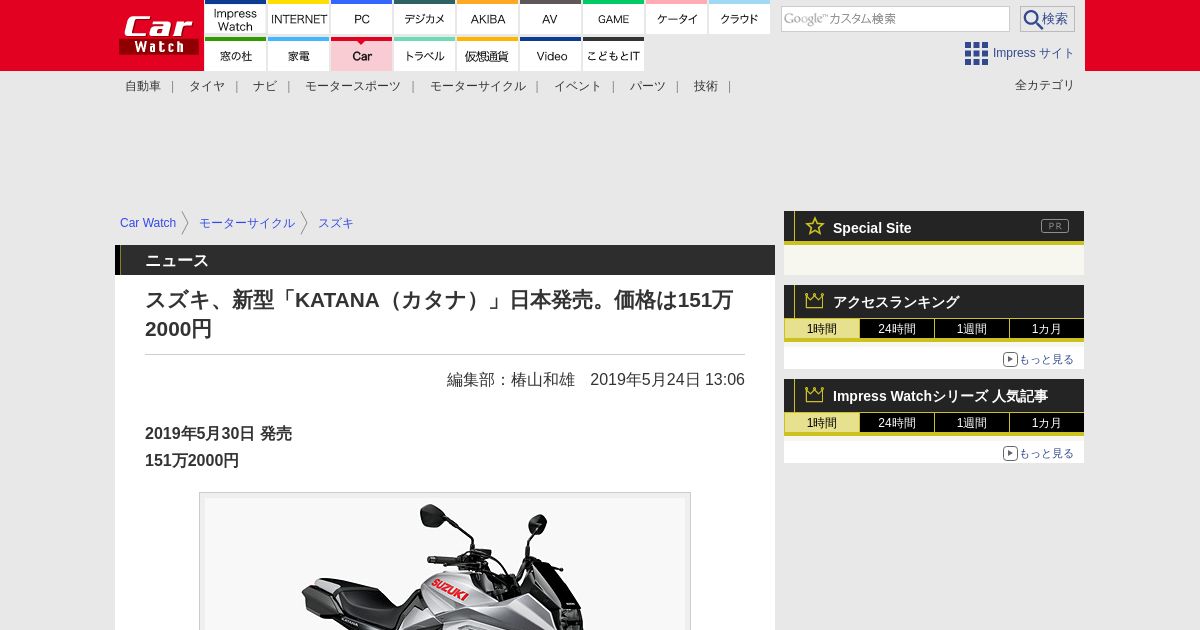Click the 検索 search button
1200x630 pixels.
[1047, 19]
